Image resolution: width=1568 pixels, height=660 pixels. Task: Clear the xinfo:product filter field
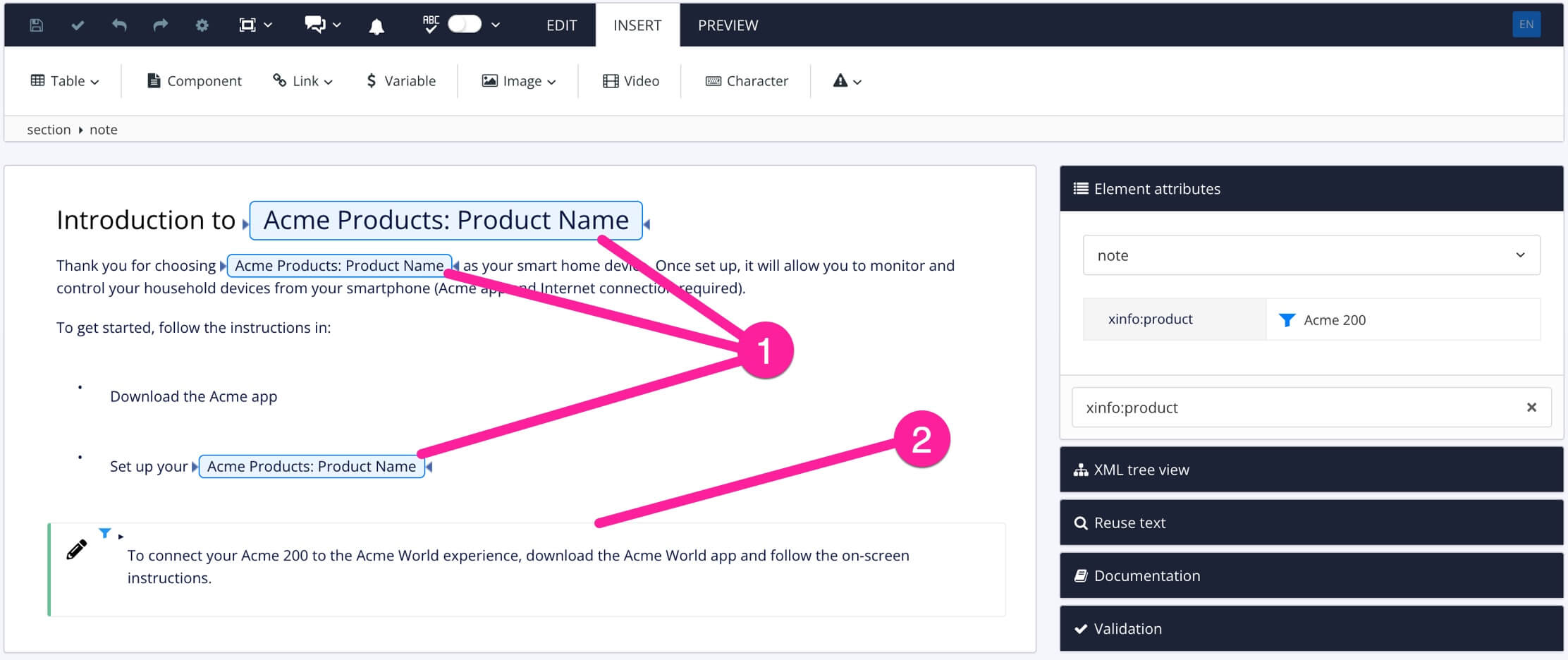click(1531, 407)
